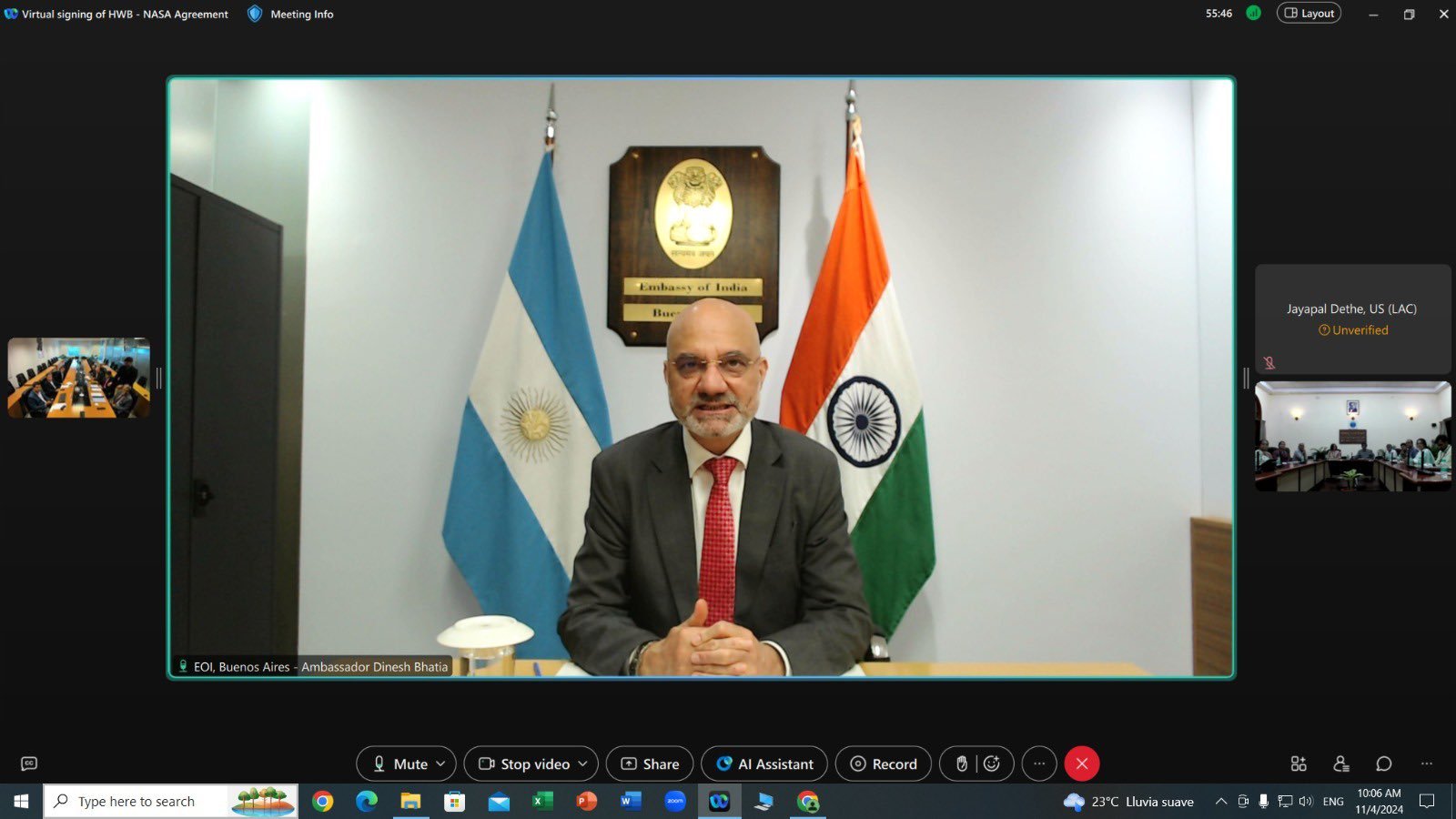Screen dimensions: 1456x819
Task: Open the Layout options menu
Action: click(x=1309, y=14)
